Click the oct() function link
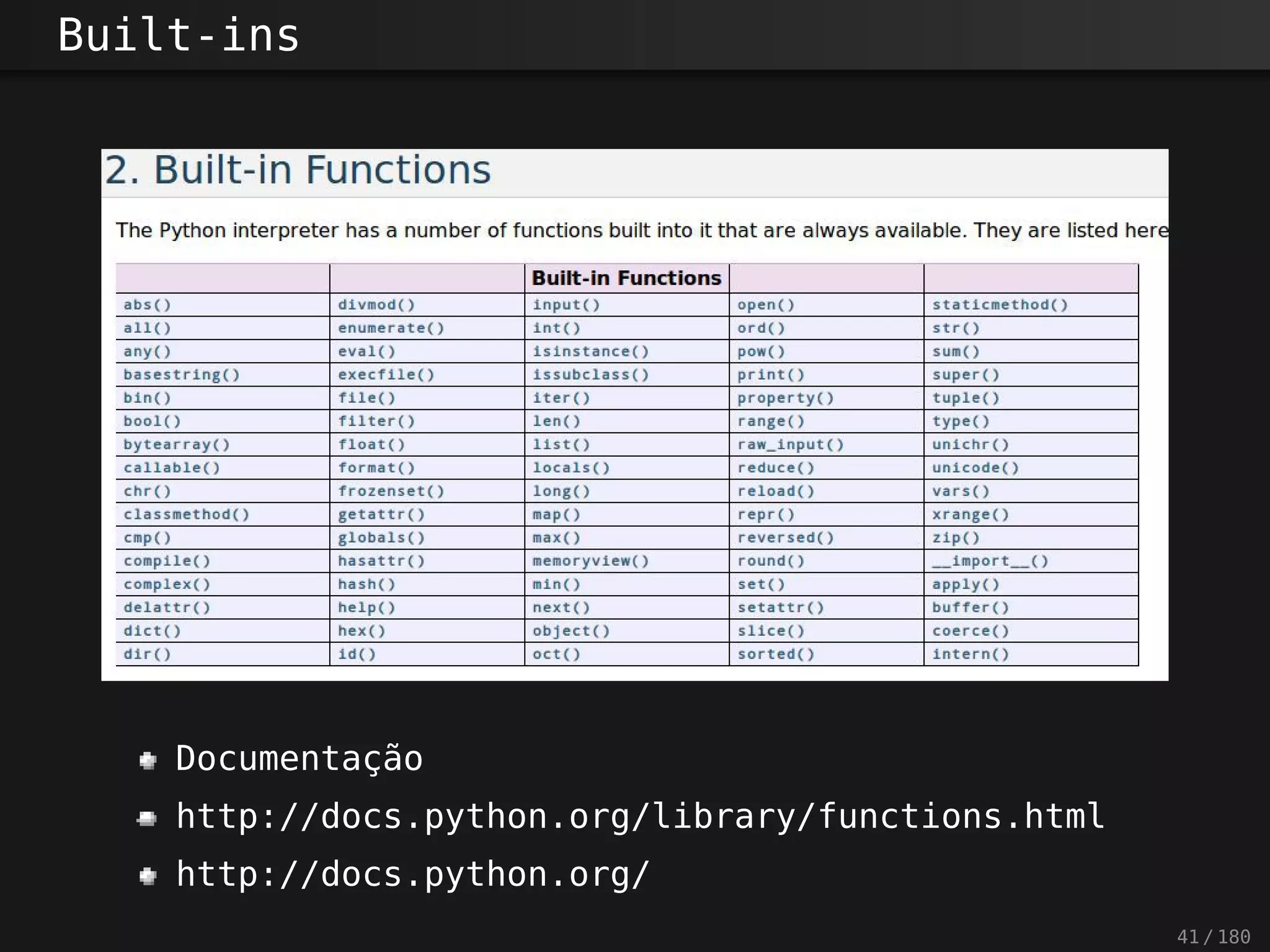 tap(556, 654)
